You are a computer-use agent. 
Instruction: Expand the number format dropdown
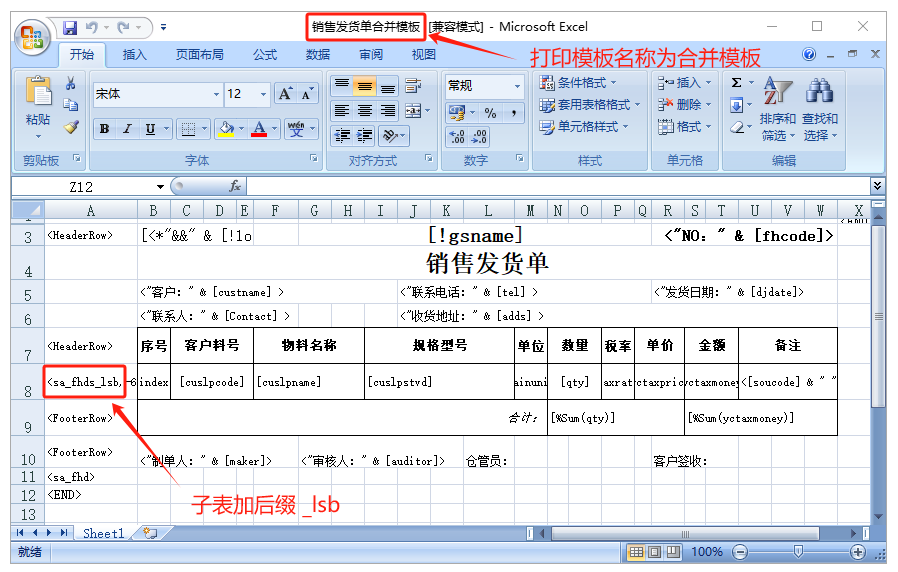click(x=517, y=87)
